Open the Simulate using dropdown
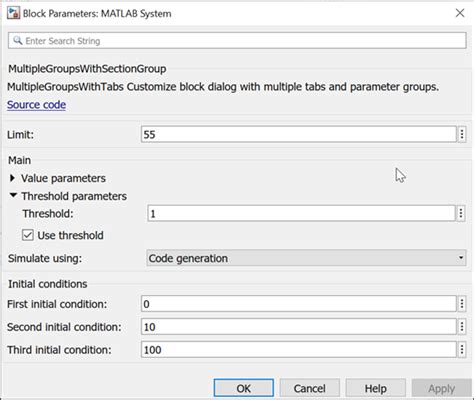This screenshot has width=474, height=400. [x=306, y=258]
